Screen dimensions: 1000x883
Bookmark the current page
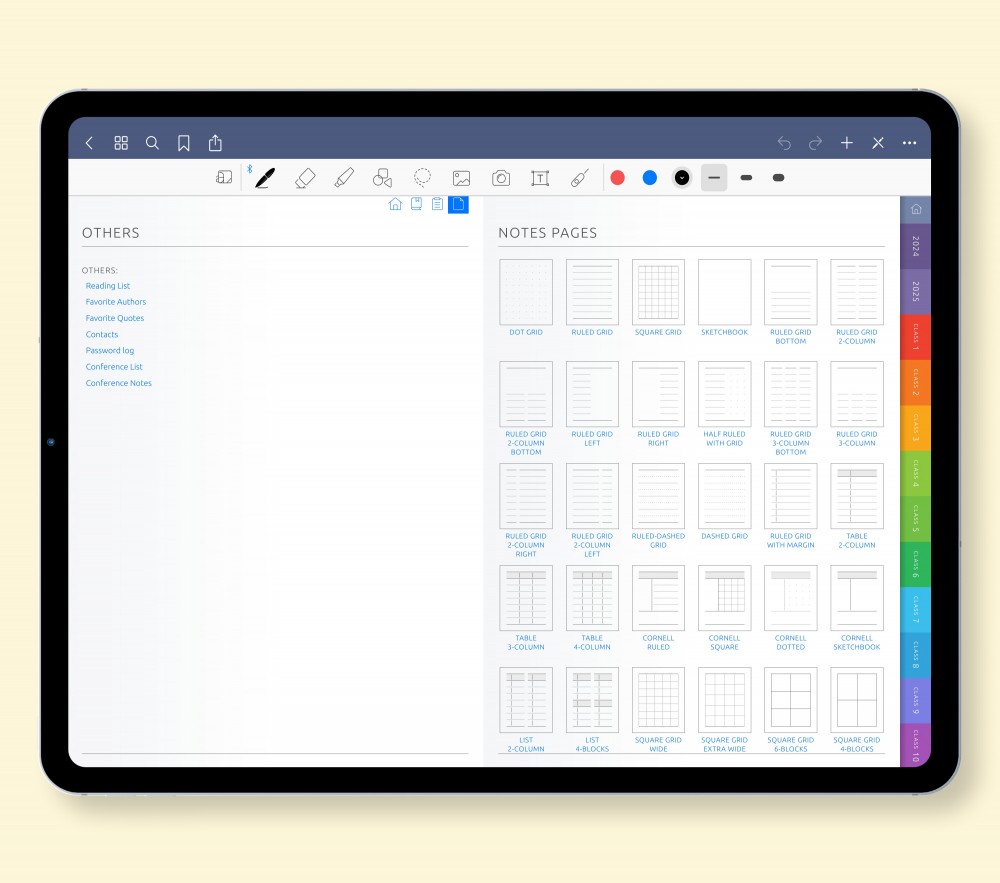point(184,143)
